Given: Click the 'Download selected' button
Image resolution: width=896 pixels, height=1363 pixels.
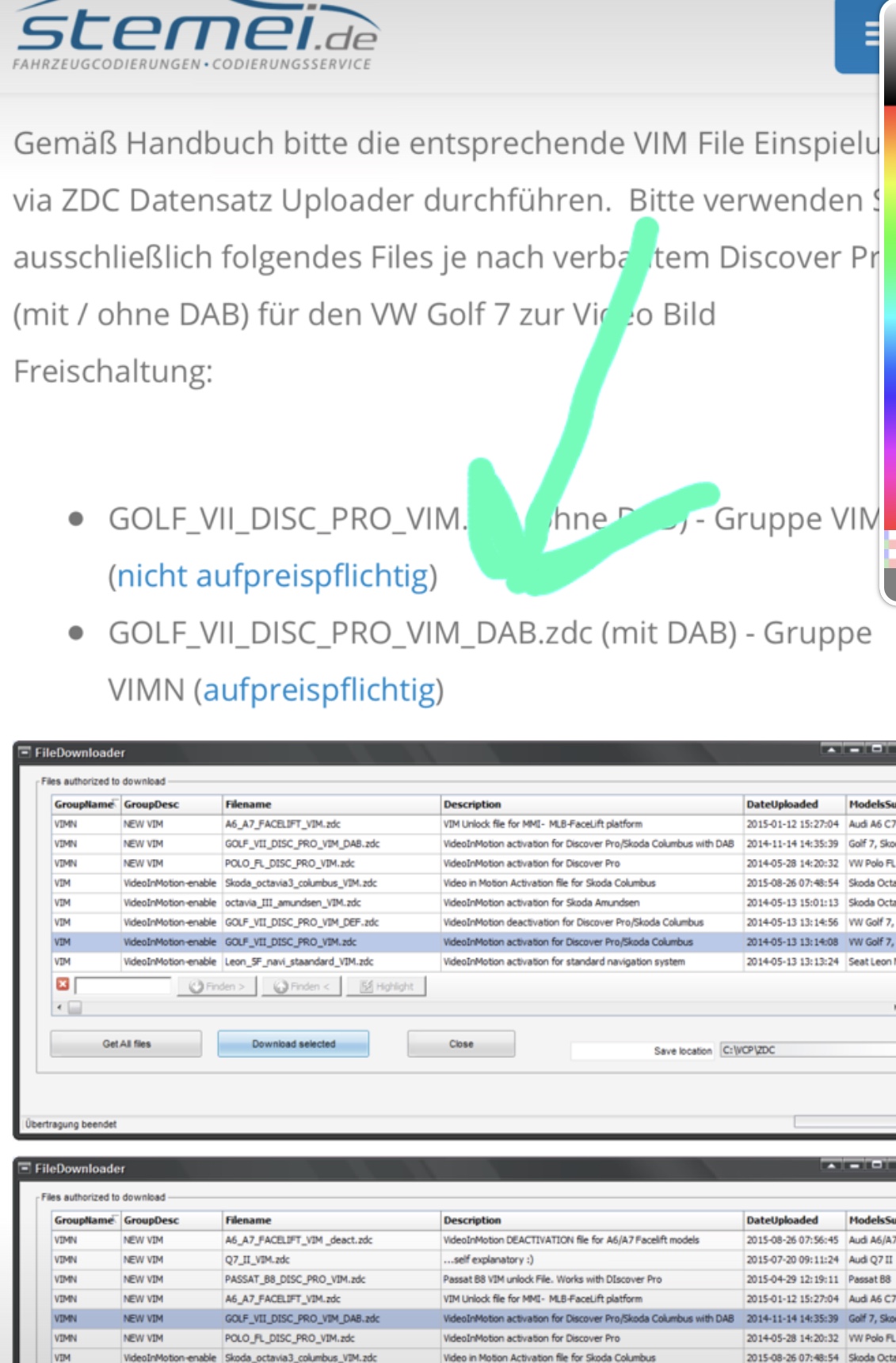Looking at the screenshot, I should coord(293,1044).
